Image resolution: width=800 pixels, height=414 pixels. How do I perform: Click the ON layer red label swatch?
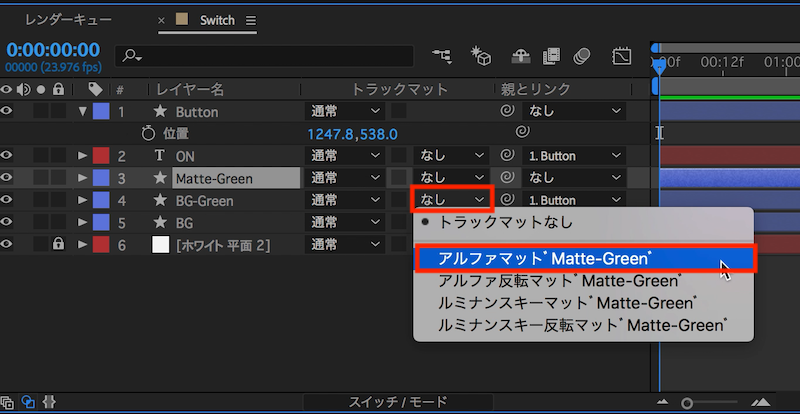coord(101,155)
